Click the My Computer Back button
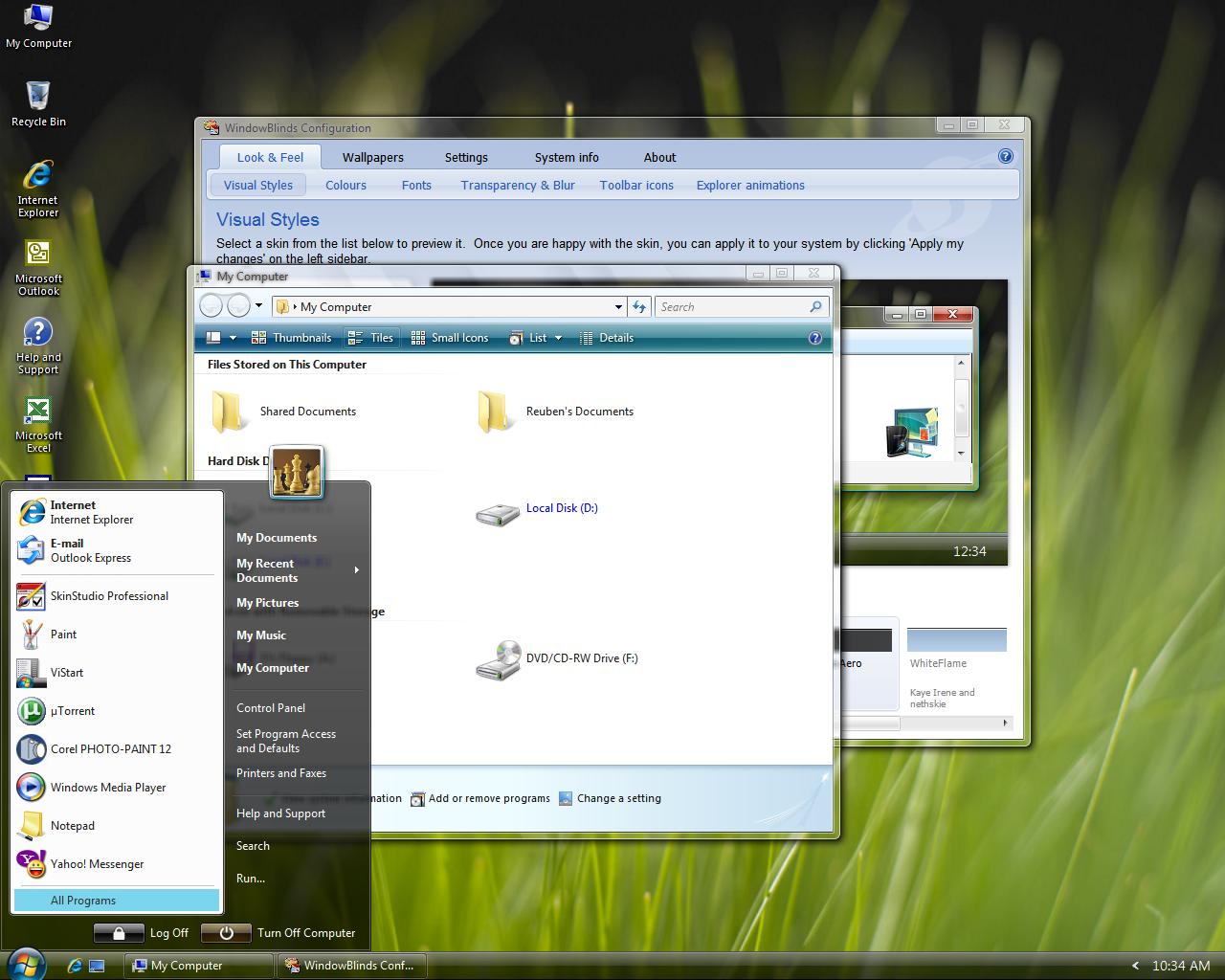1225x980 pixels. point(212,306)
